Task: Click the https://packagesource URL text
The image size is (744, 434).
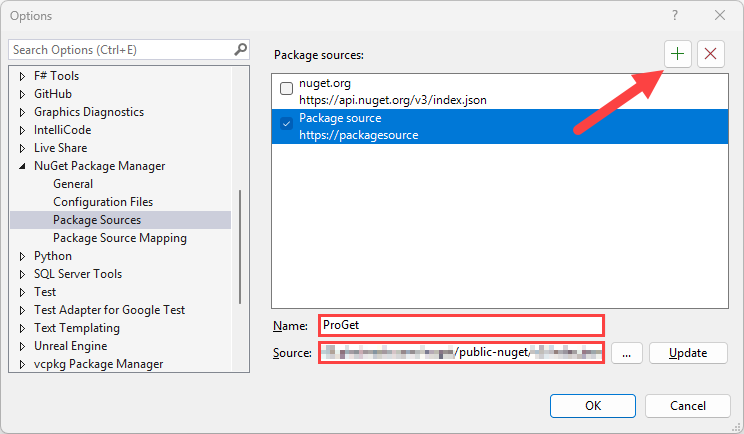Action: pos(358,135)
